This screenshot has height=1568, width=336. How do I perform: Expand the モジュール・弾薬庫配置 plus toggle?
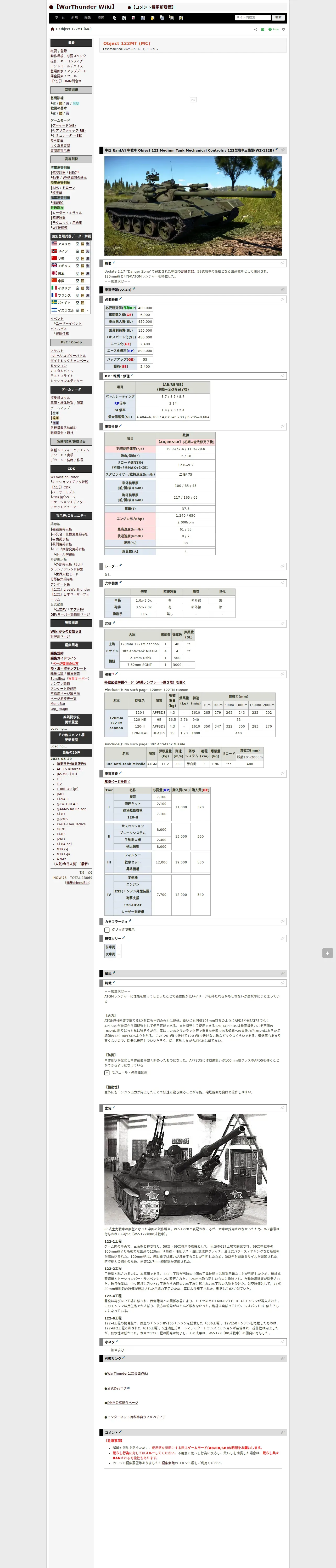click(x=107, y=1073)
